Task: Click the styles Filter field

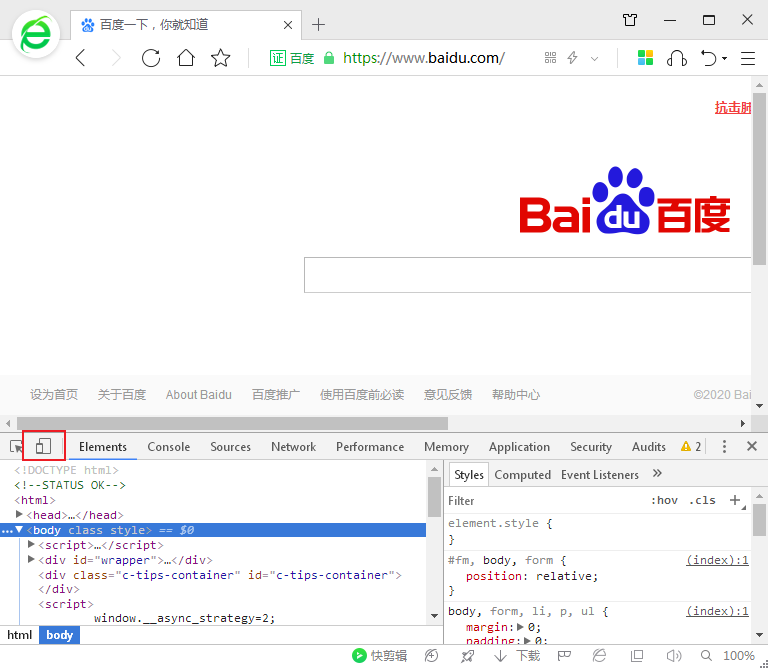Action: (x=544, y=501)
